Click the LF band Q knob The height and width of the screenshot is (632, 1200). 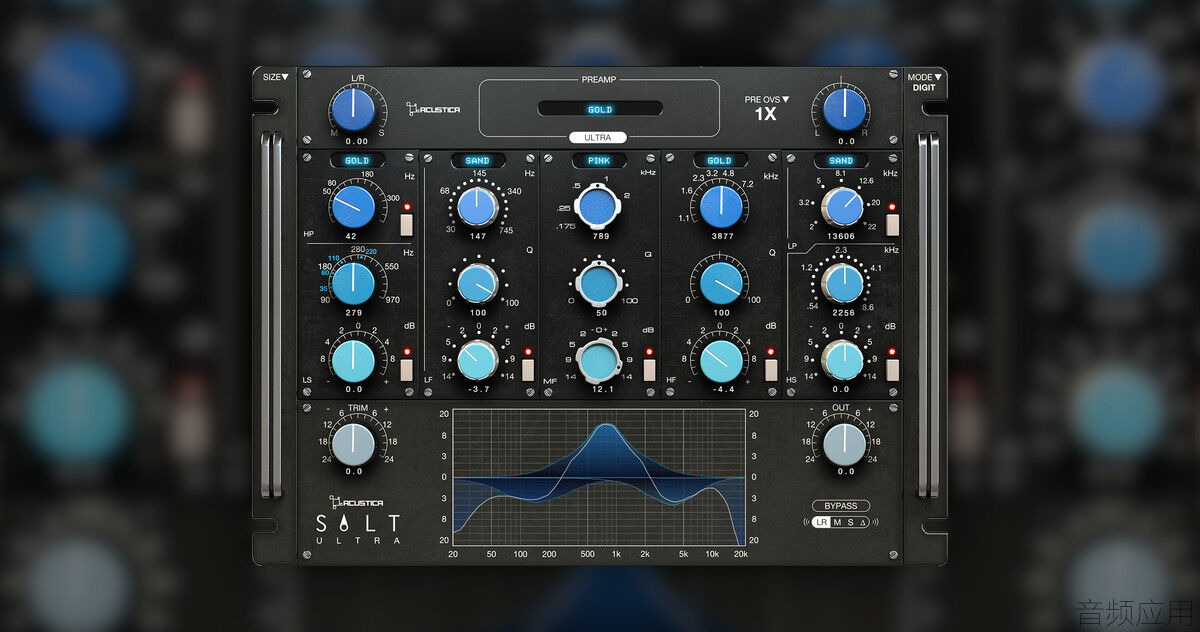point(478,284)
